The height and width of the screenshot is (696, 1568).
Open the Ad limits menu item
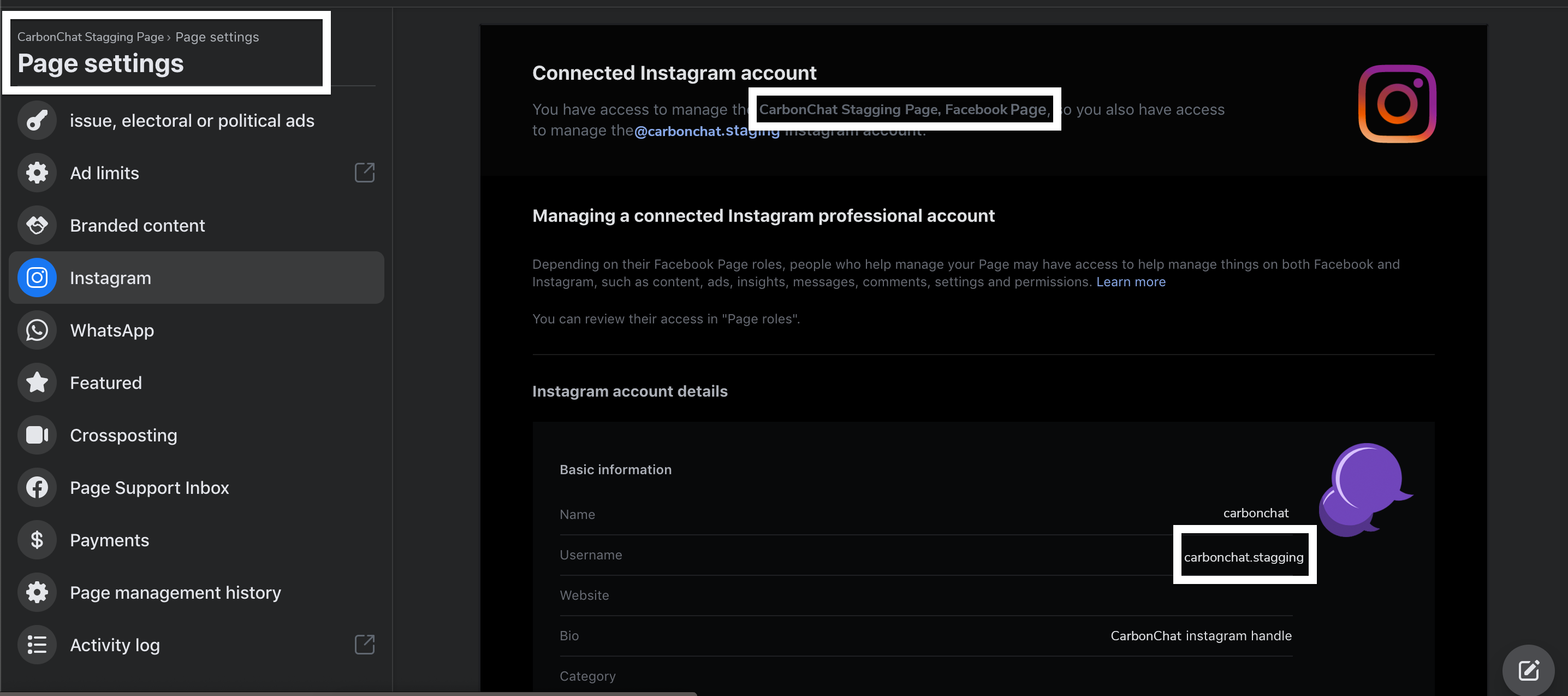point(105,173)
